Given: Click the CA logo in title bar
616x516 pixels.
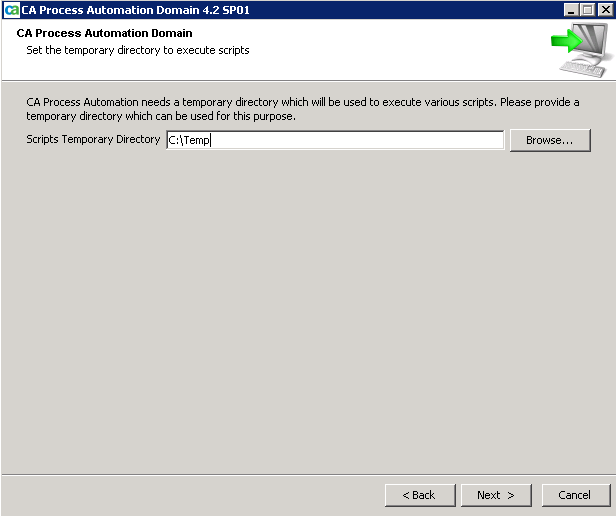Looking at the screenshot, I should [11, 10].
